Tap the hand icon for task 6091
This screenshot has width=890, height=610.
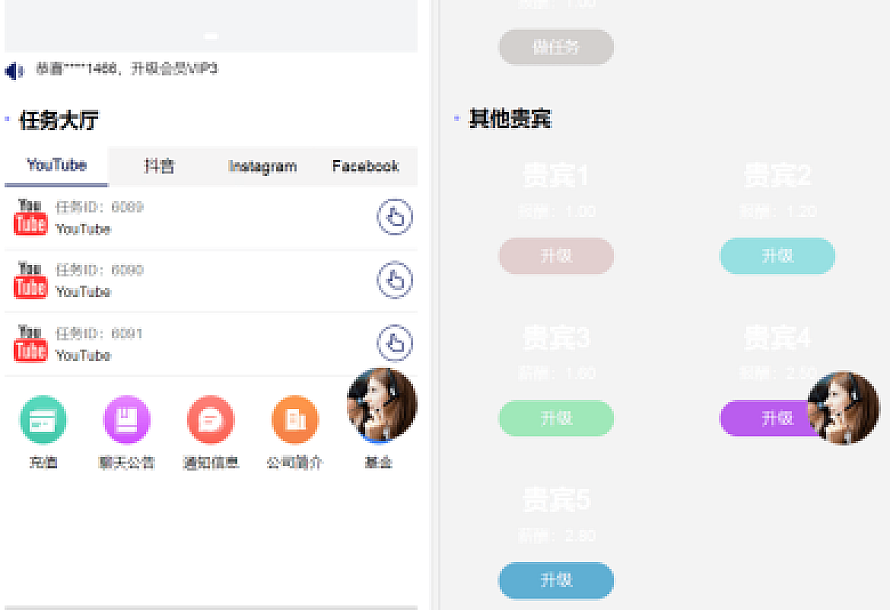click(x=395, y=344)
